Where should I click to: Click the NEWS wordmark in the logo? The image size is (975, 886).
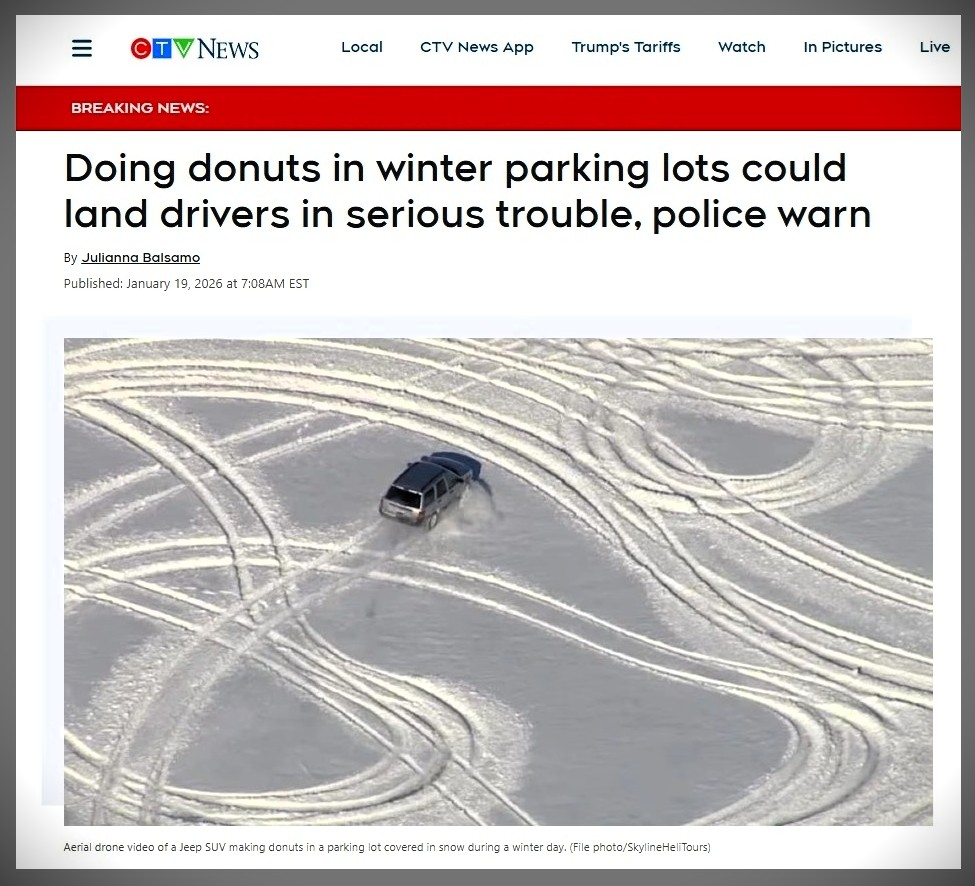click(x=228, y=48)
